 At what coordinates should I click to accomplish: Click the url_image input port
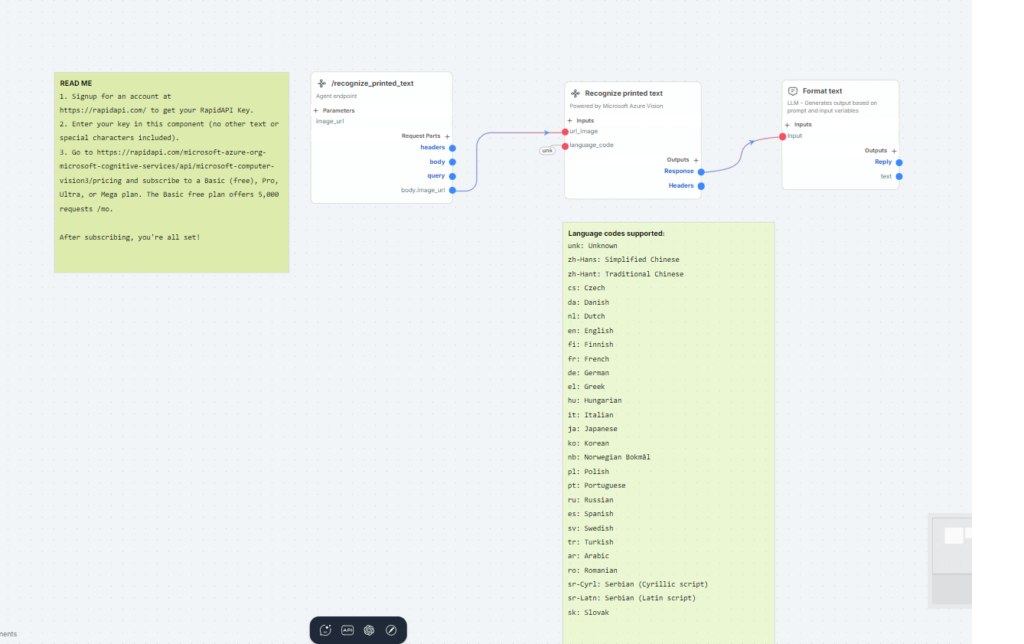pos(564,131)
